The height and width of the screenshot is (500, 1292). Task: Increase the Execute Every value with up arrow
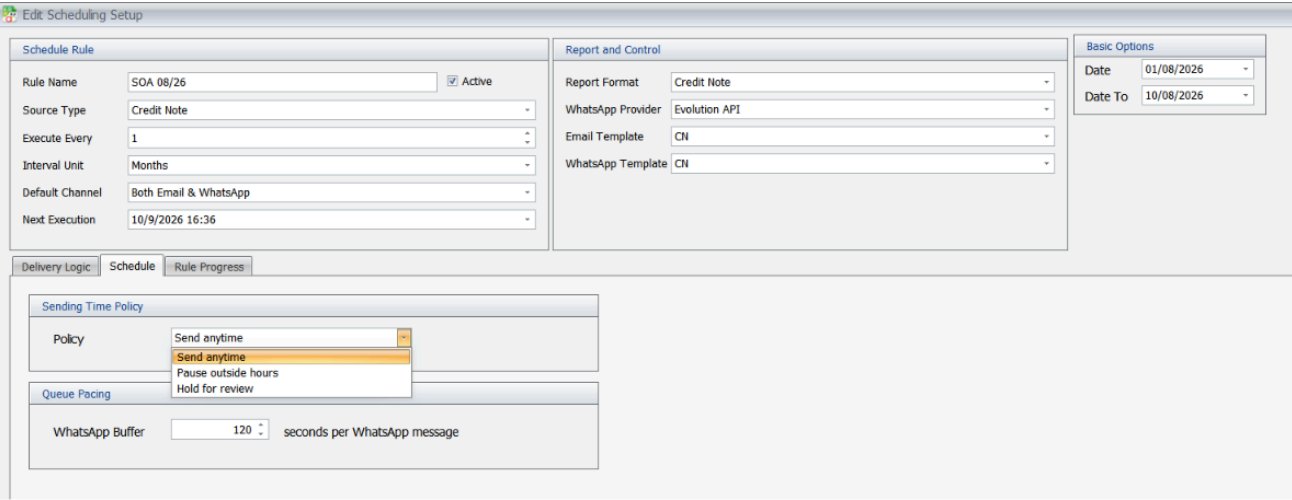point(528,134)
